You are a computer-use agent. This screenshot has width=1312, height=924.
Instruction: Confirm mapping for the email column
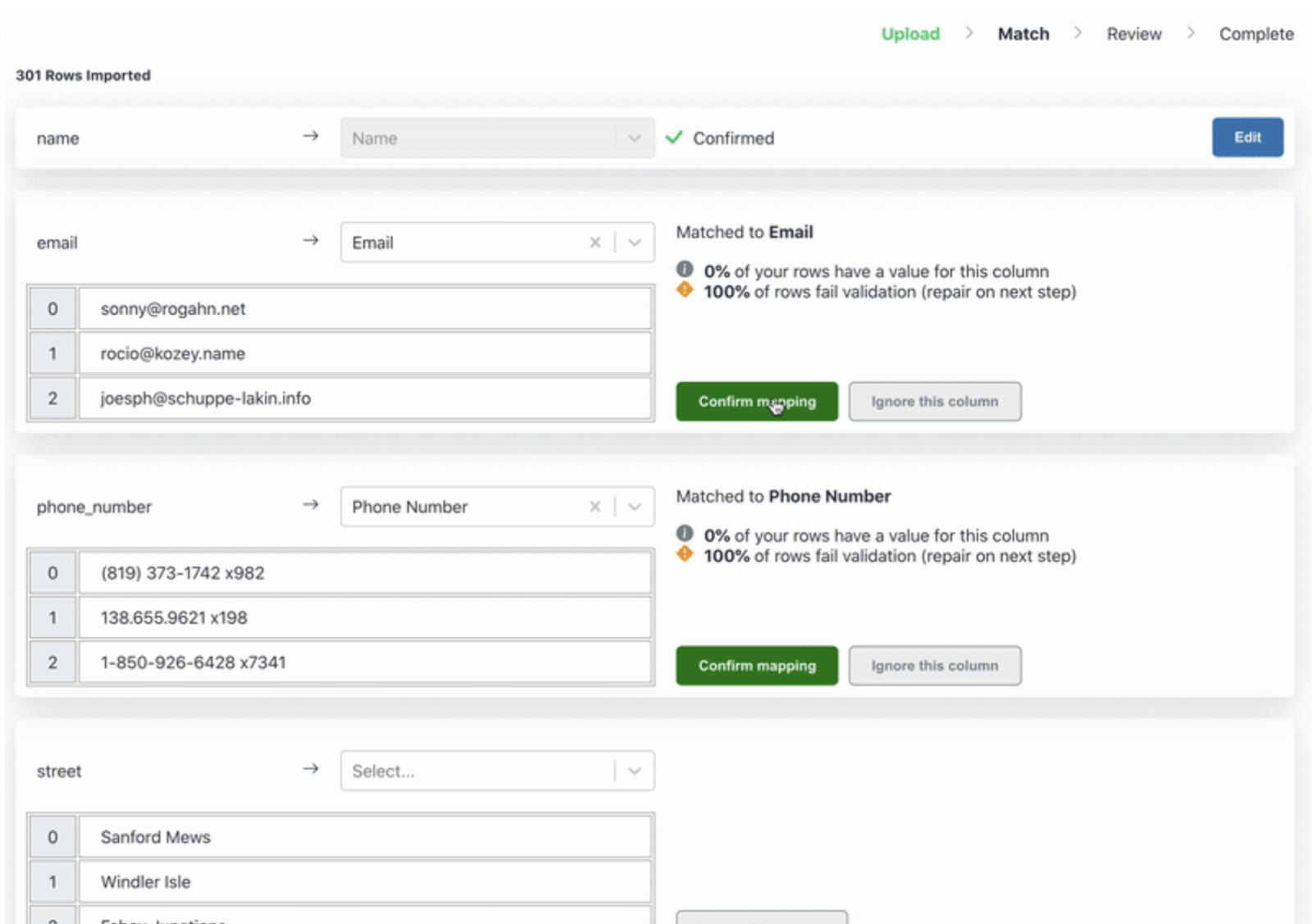(756, 402)
